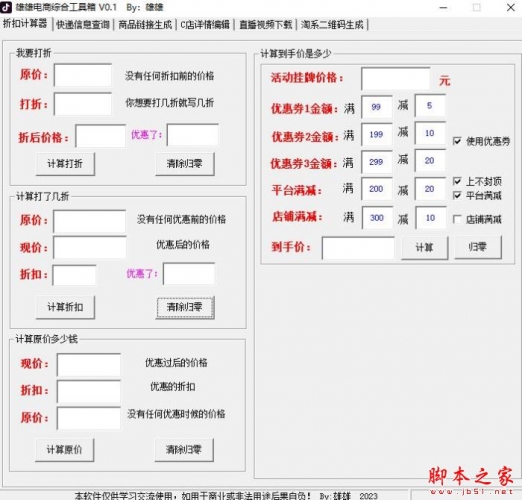This screenshot has height=500, width=522.
Task: Click the 计算原价 button
Action: 65,450
